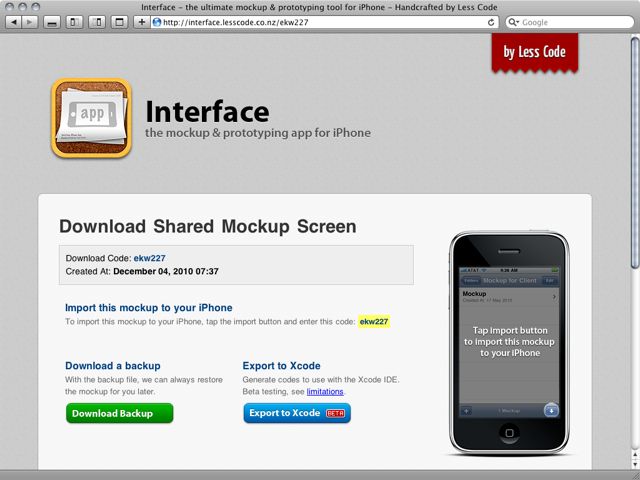
Task: Open the Google search magnifier dropdown
Action: click(x=513, y=22)
